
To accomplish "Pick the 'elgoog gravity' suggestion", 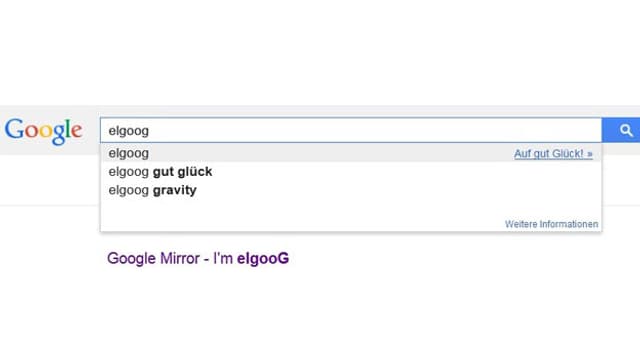I will 351,190.
